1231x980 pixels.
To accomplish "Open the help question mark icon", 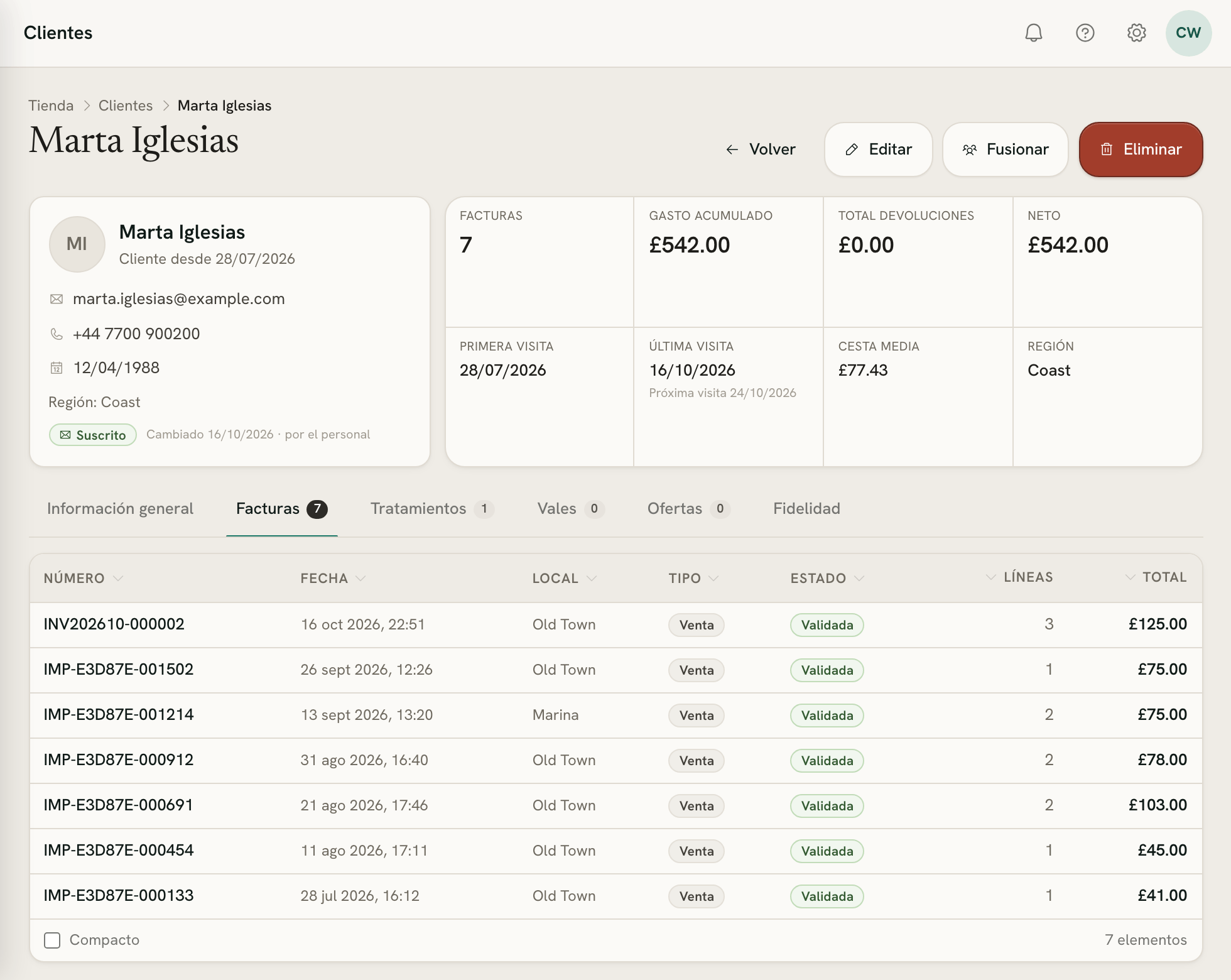I will [1085, 33].
